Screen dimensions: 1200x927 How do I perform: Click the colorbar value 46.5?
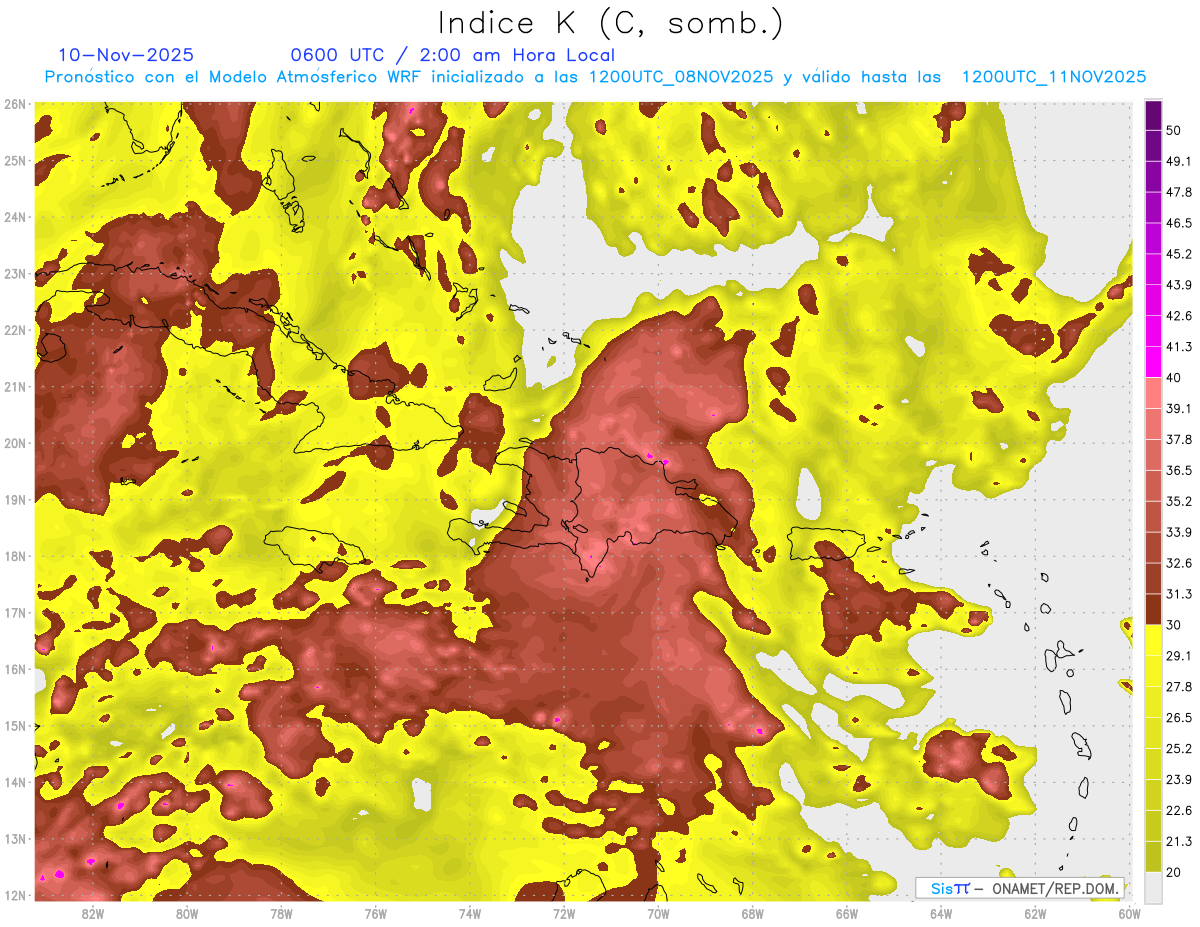coord(1178,223)
